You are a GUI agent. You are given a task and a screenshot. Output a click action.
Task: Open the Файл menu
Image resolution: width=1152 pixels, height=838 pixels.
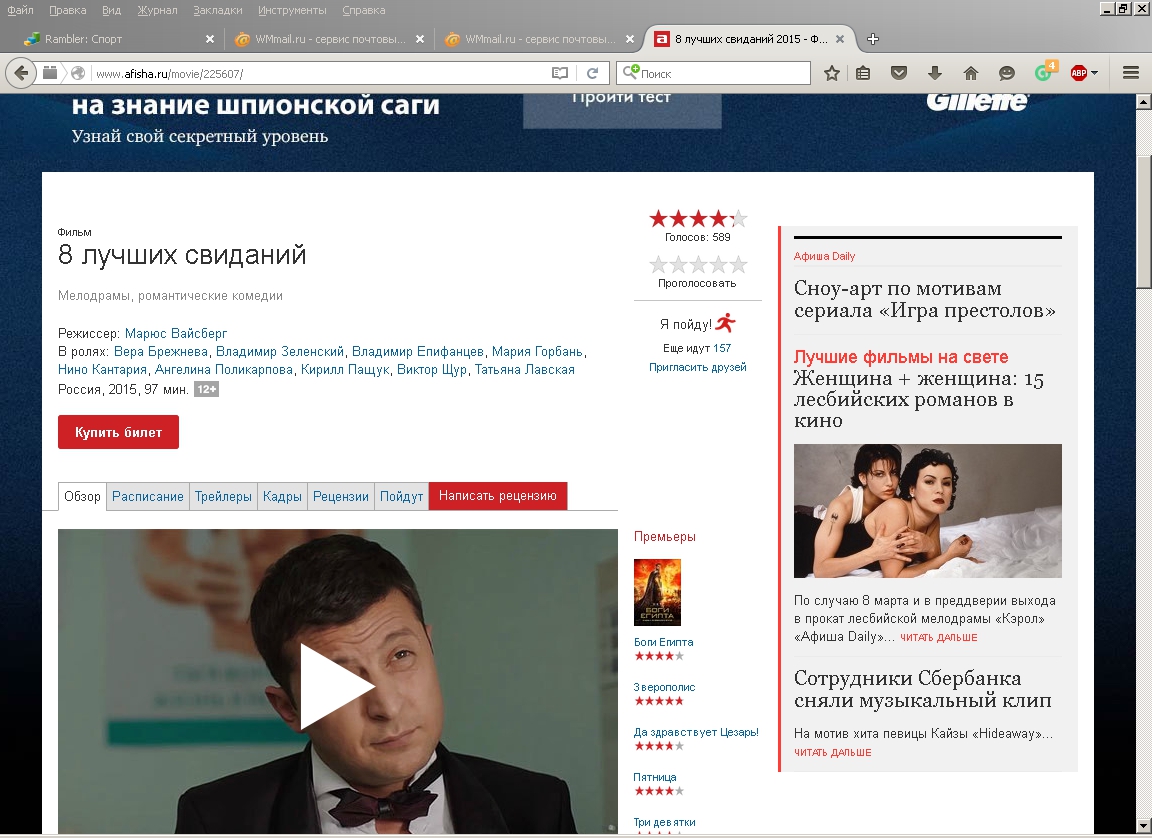pyautogui.click(x=21, y=10)
